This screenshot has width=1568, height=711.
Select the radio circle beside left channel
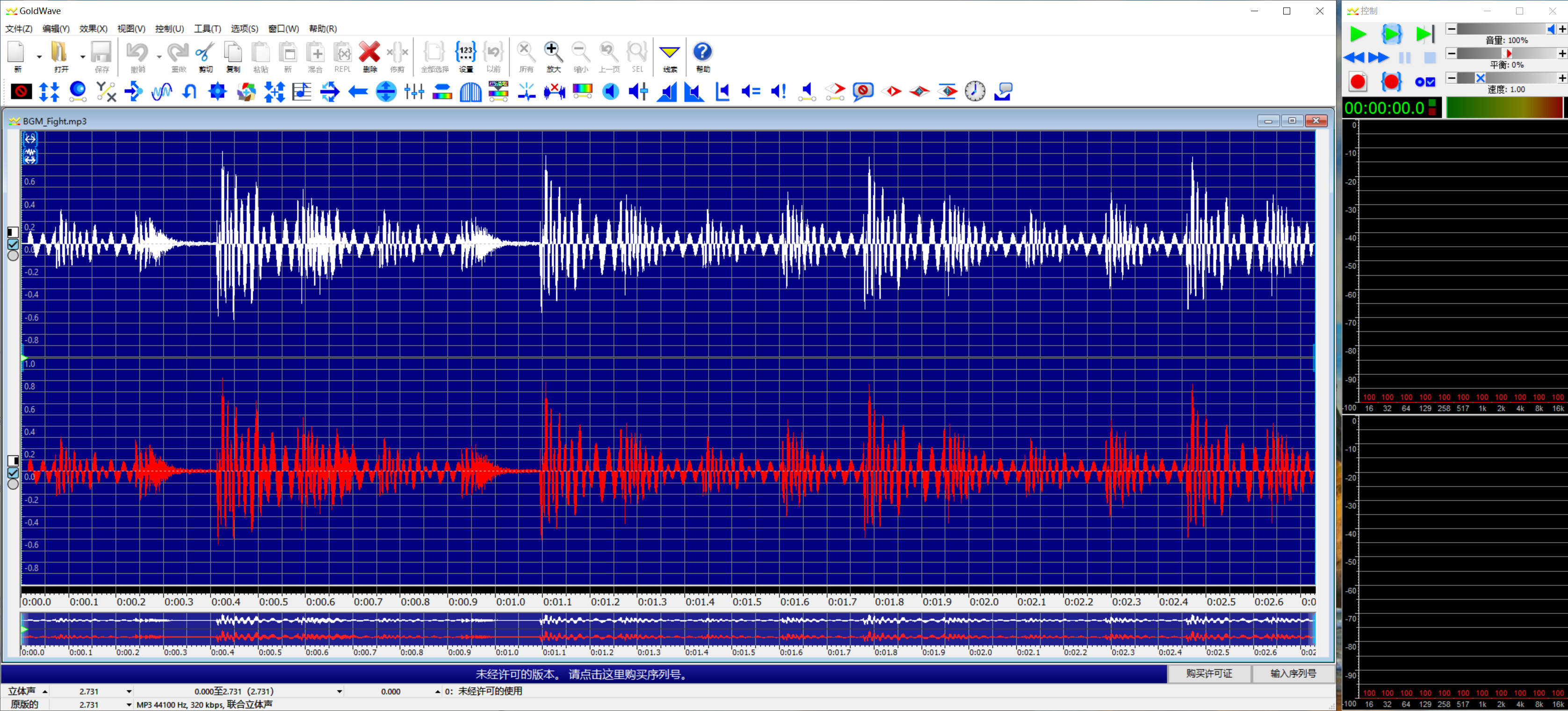click(x=13, y=256)
